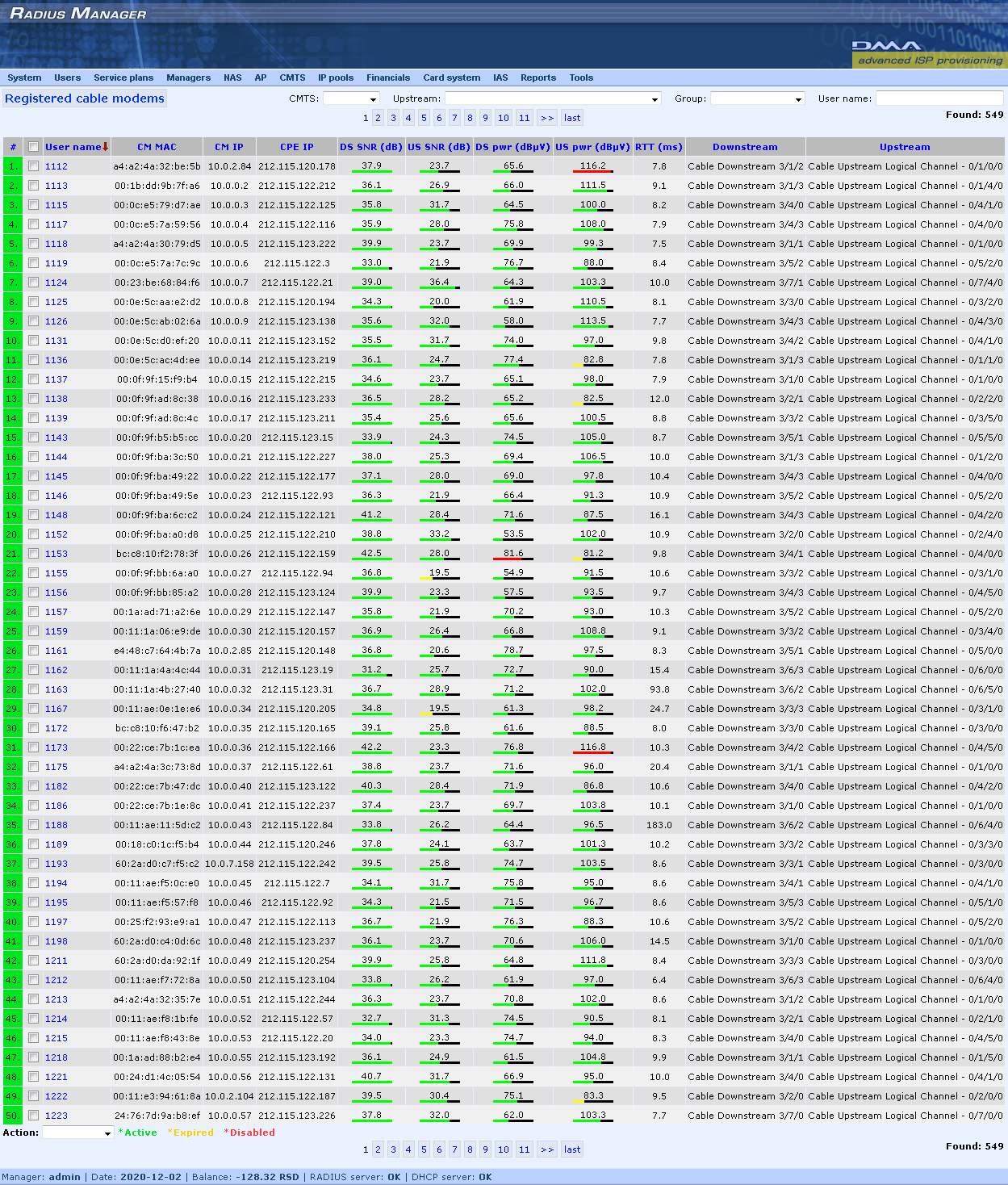Click the Registered cable modems heading

click(85, 98)
